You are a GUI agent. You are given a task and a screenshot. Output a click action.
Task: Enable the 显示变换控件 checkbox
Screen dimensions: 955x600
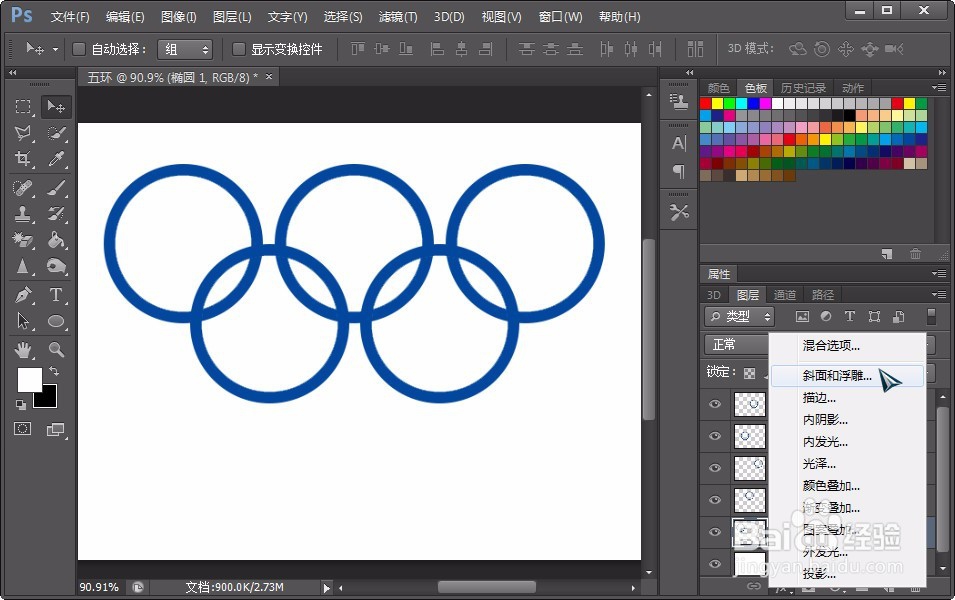(239, 49)
